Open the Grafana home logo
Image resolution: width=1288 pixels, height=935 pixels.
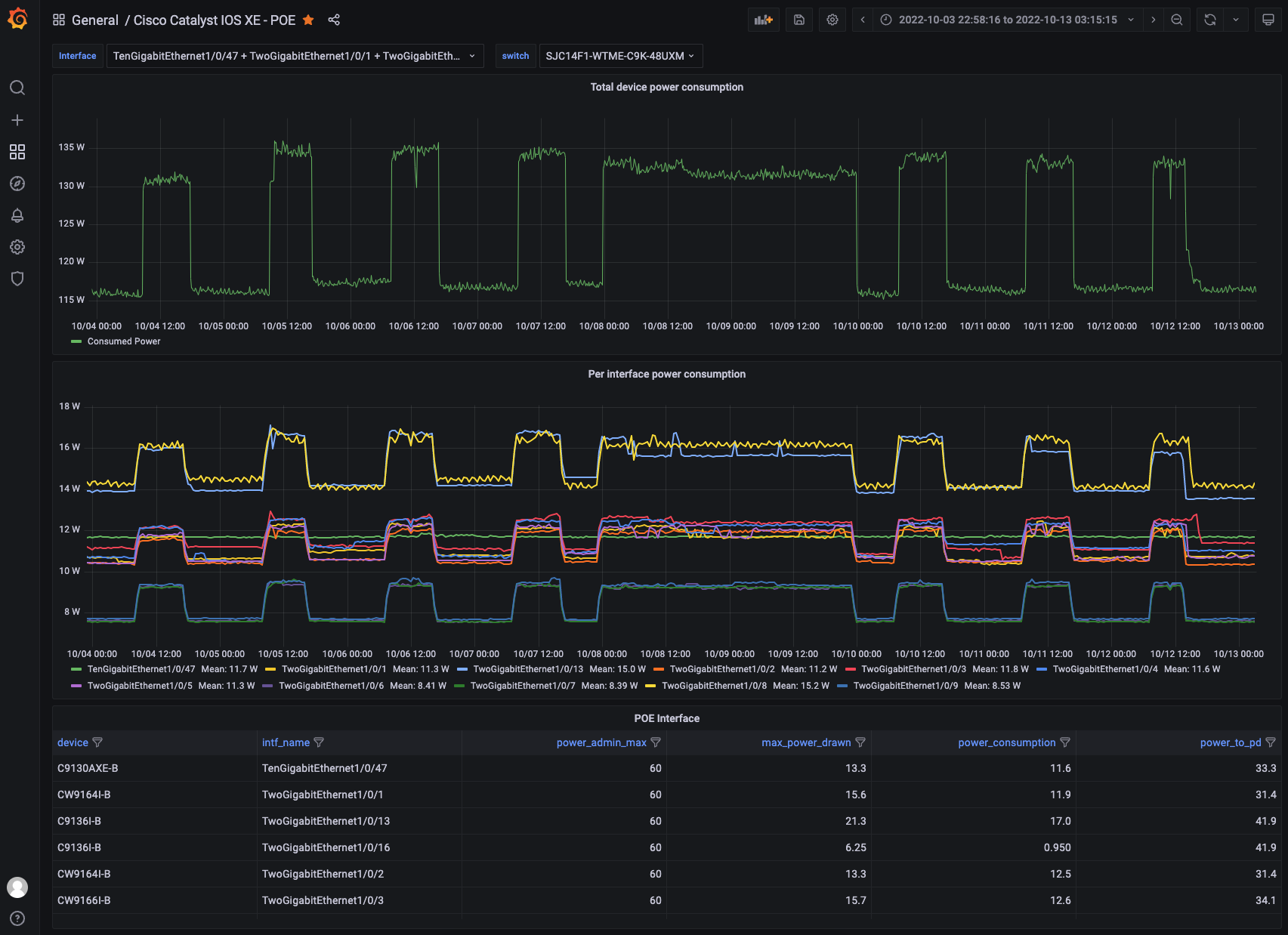[x=17, y=19]
